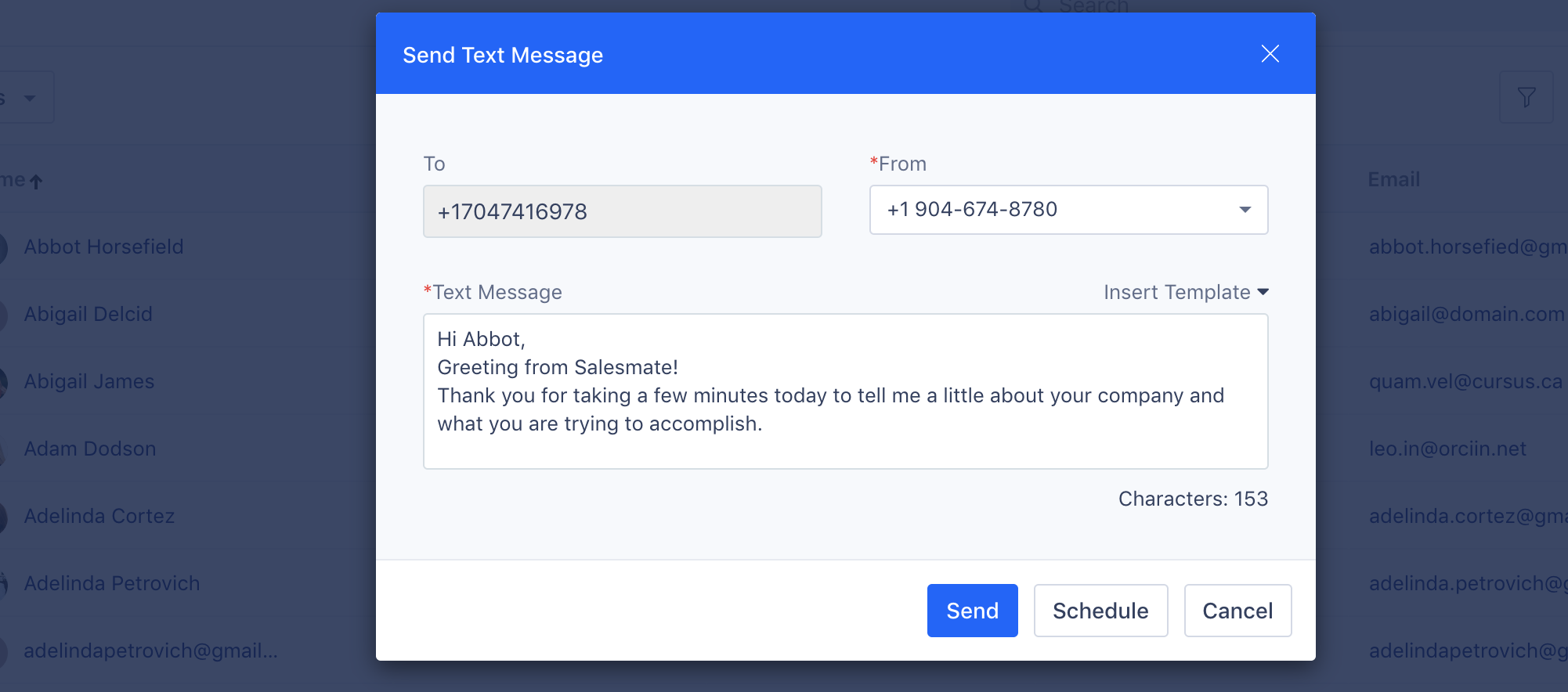The width and height of the screenshot is (1568, 692).
Task: Open Abigail Delcid contact
Action: [88, 314]
